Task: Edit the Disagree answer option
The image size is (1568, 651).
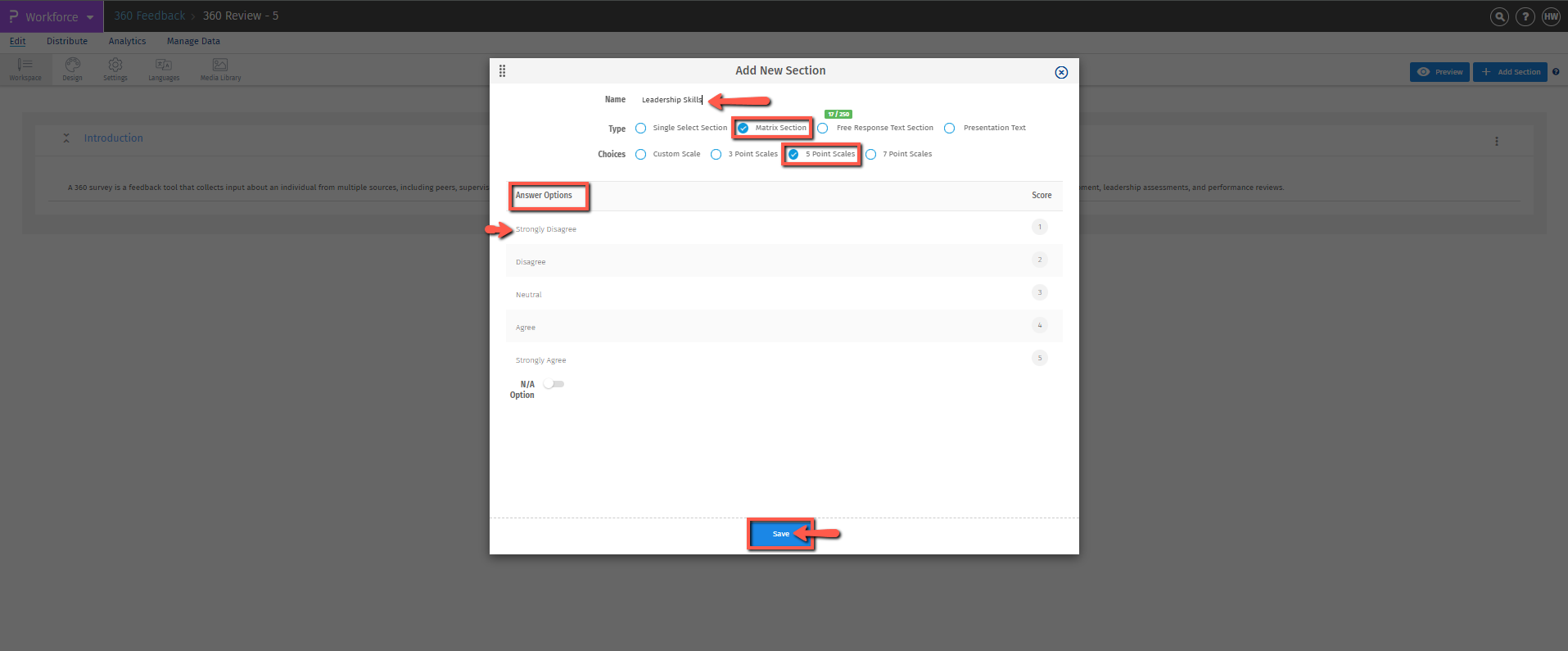Action: pyautogui.click(x=531, y=262)
